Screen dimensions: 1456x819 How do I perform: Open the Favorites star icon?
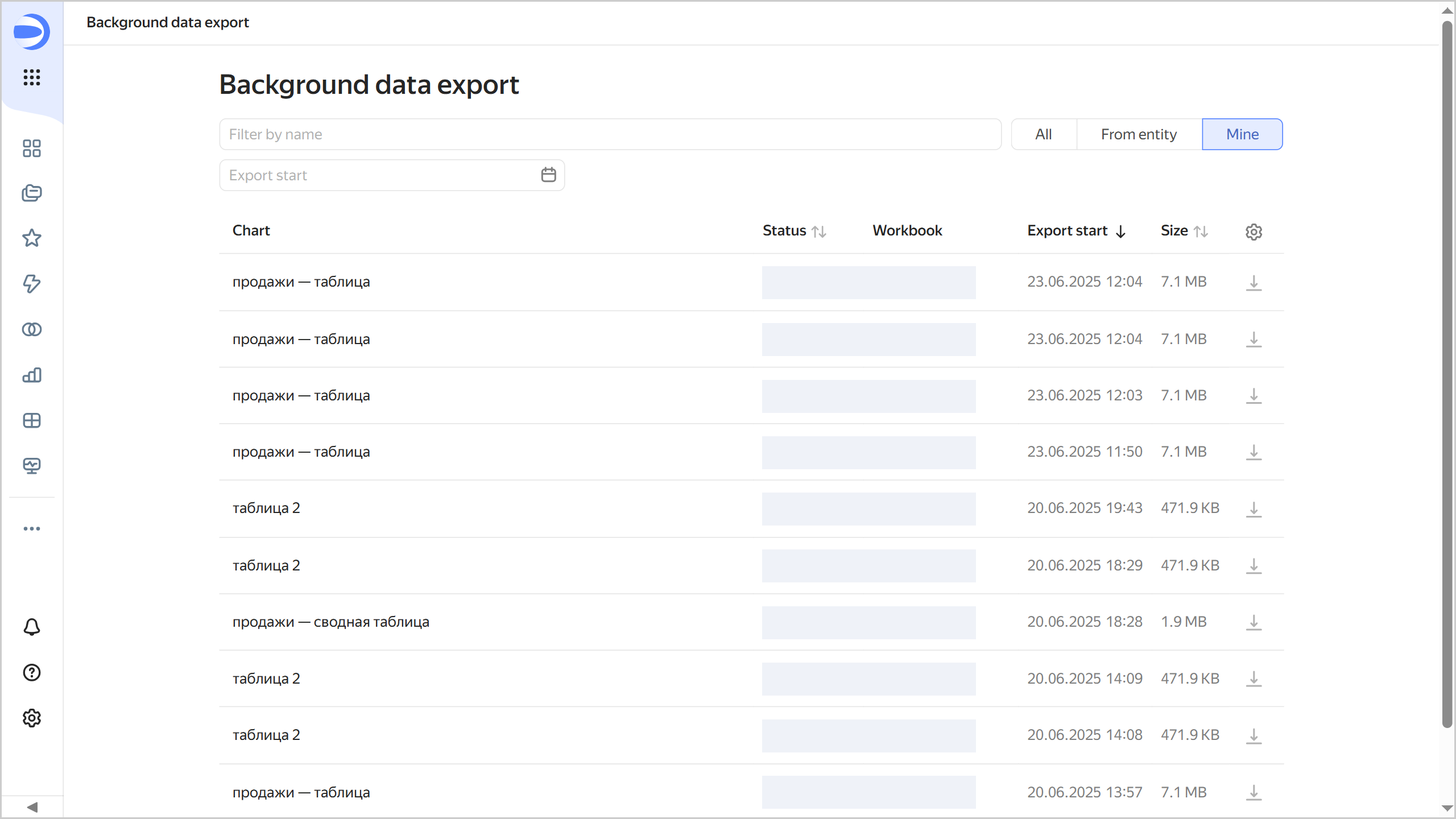tap(32, 238)
